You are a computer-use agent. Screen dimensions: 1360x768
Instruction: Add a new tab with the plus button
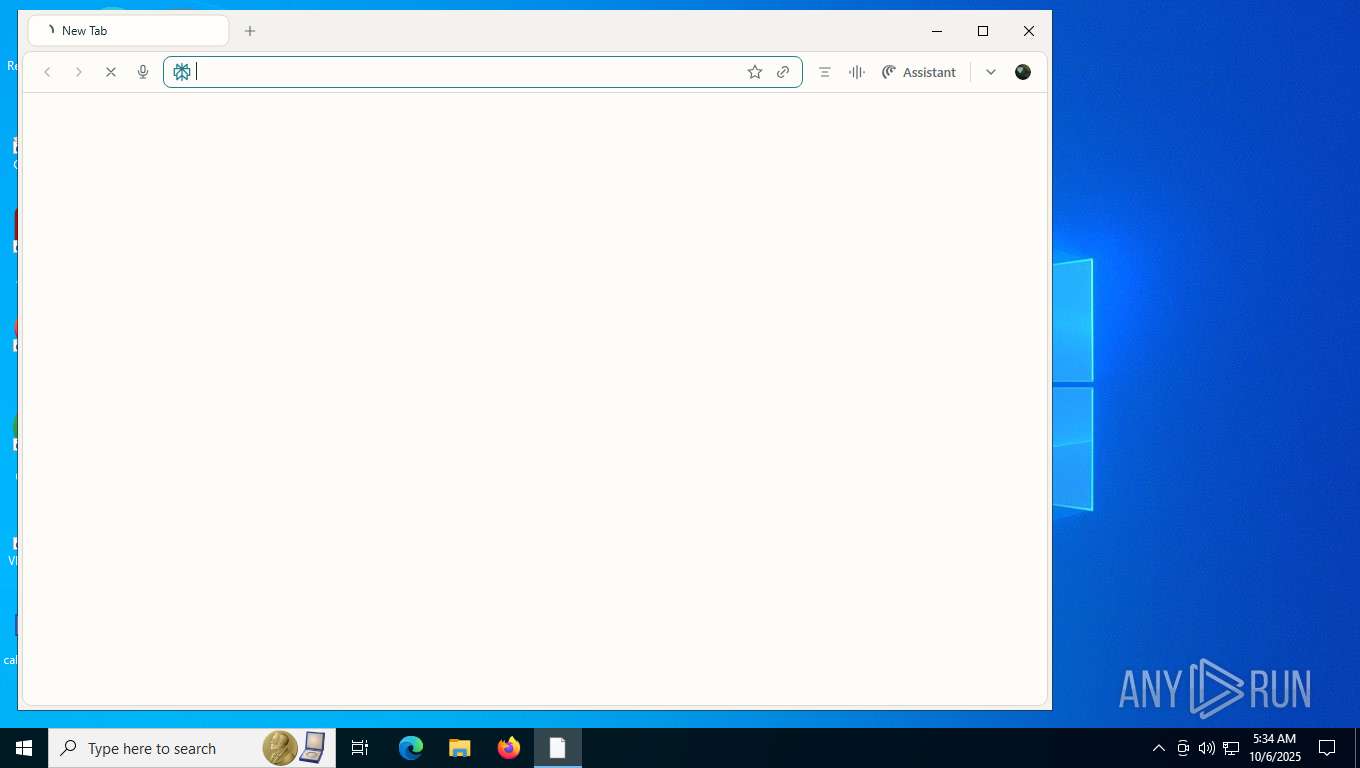[x=250, y=31]
